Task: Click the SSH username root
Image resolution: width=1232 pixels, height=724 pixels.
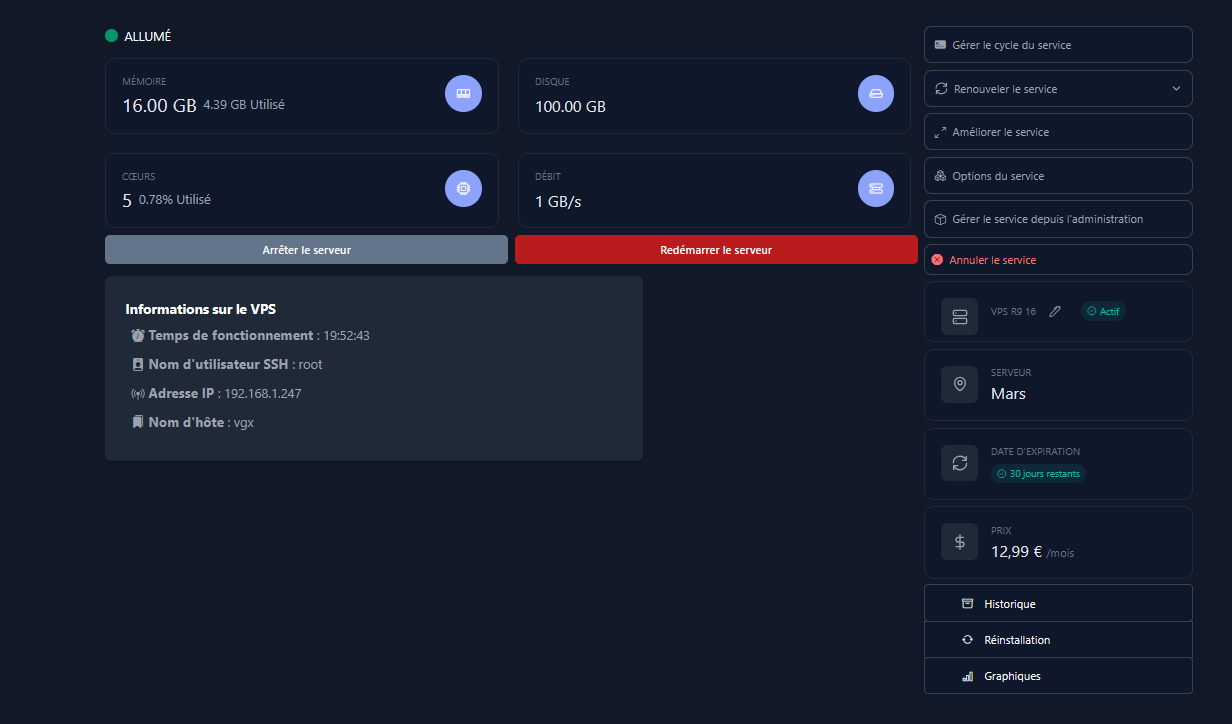Action: click(x=310, y=365)
